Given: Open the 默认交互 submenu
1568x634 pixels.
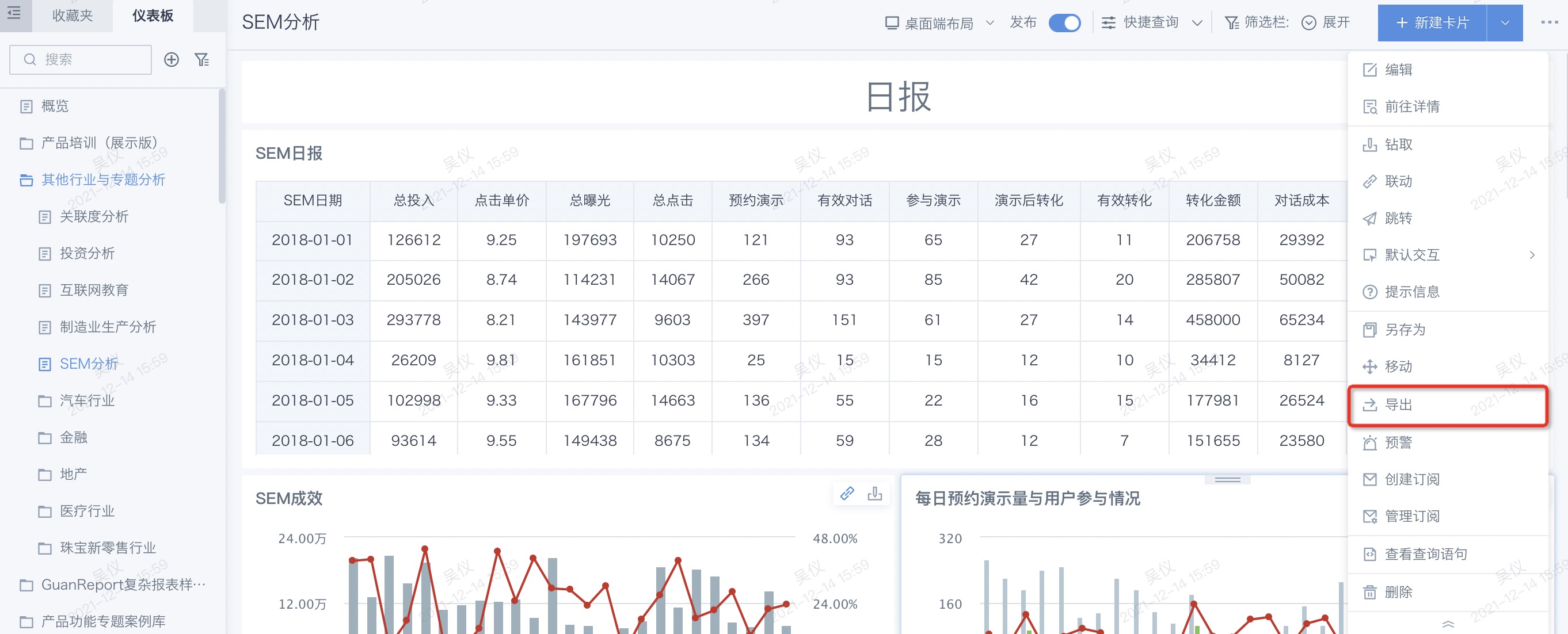Looking at the screenshot, I should pos(1448,255).
